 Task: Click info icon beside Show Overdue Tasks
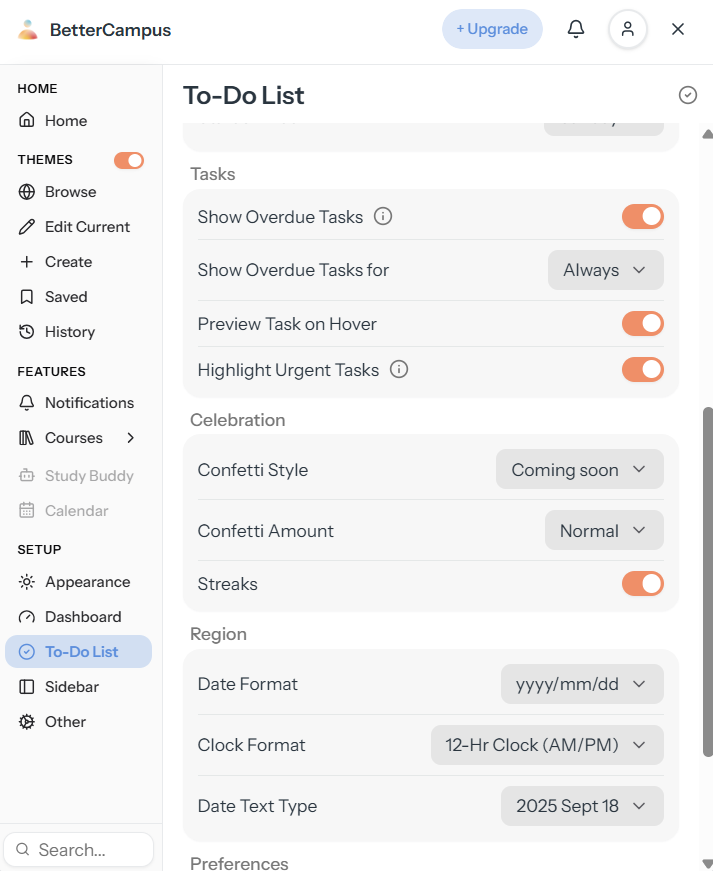(383, 216)
